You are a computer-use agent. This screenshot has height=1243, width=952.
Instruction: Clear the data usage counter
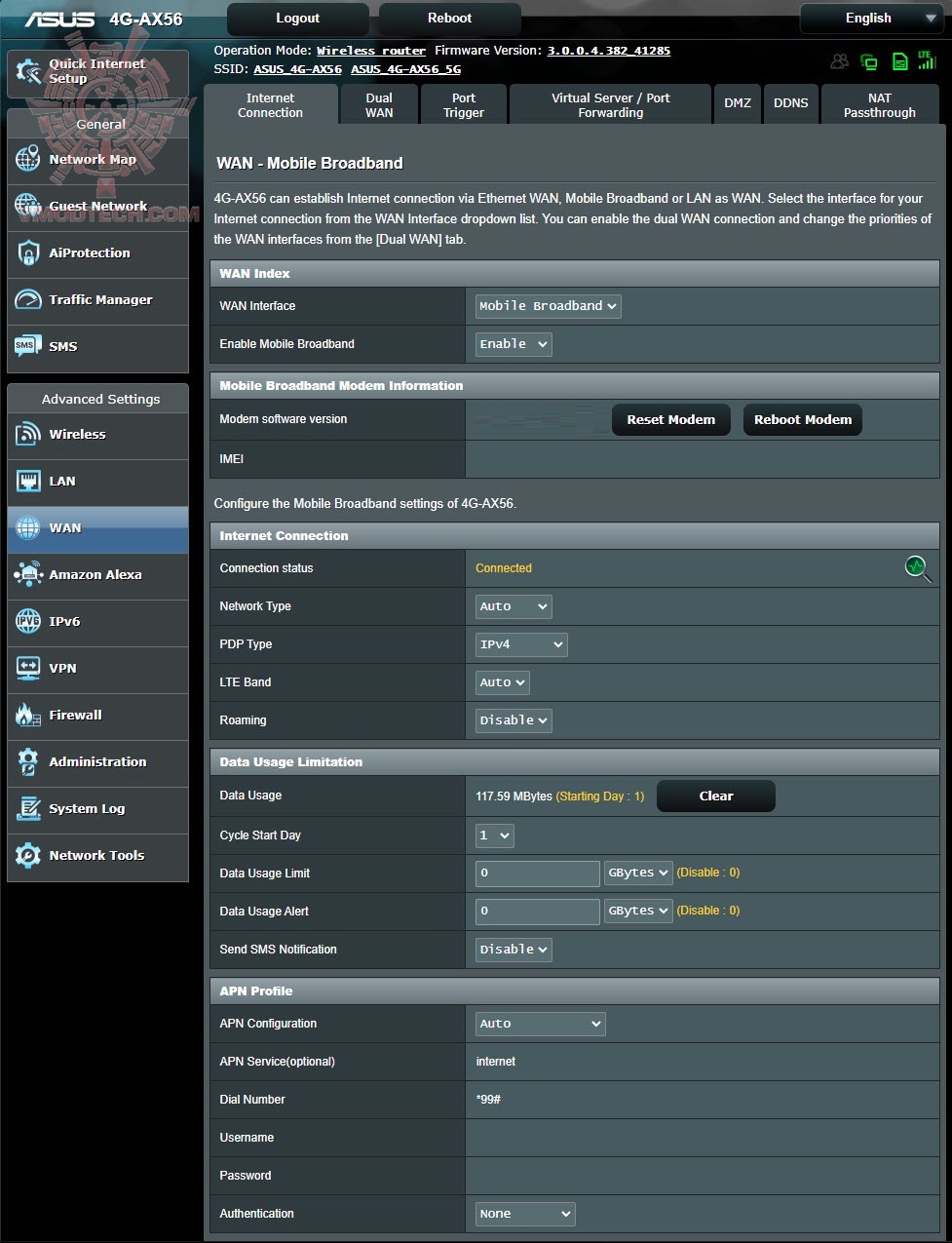tap(716, 796)
